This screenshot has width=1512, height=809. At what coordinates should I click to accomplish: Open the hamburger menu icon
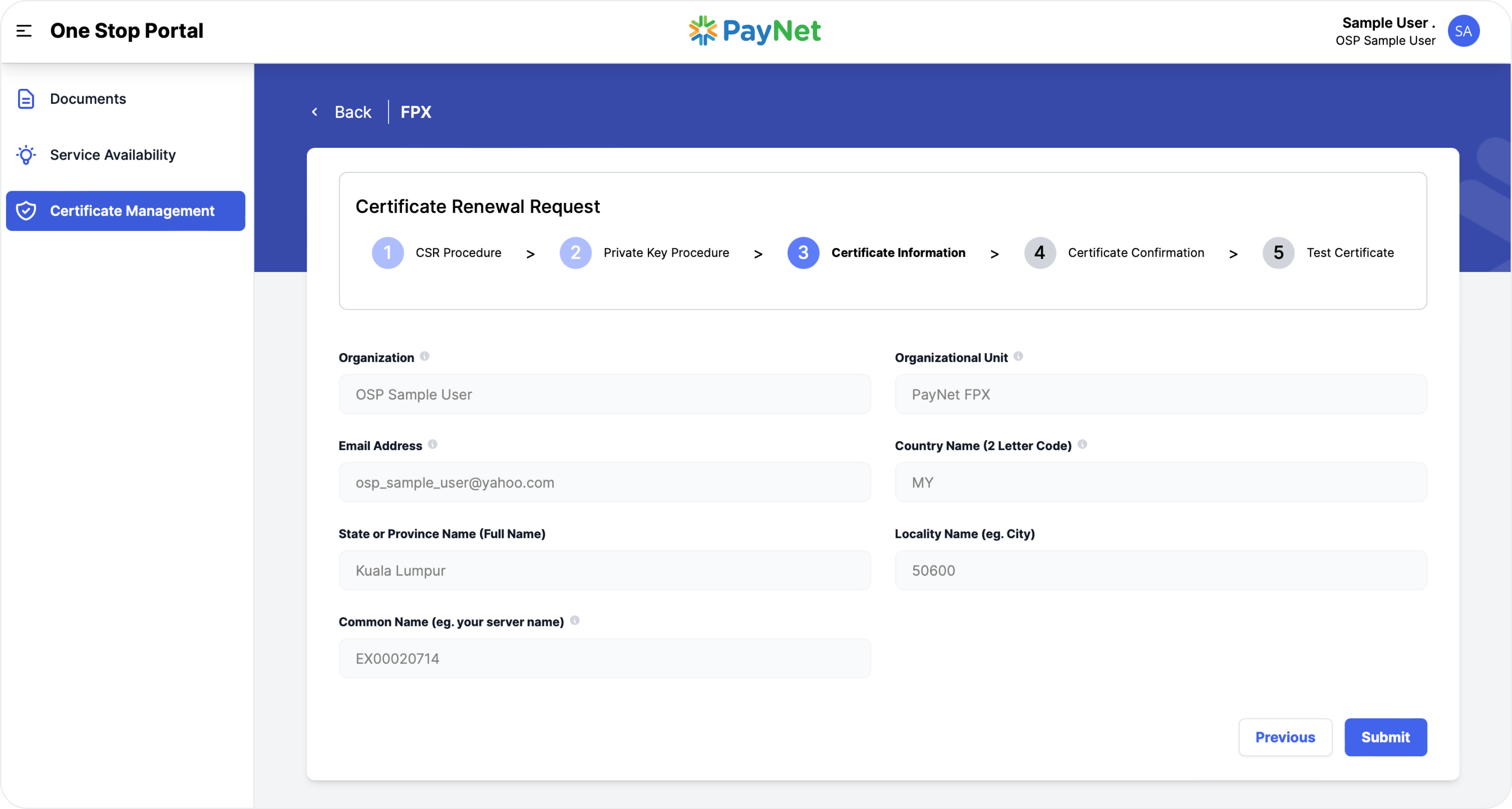[24, 31]
